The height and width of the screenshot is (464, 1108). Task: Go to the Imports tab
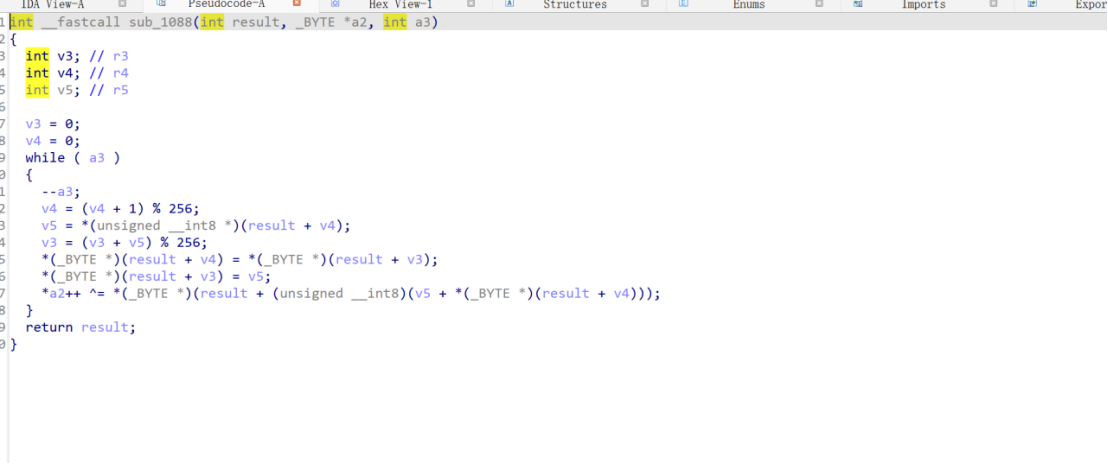(x=924, y=4)
